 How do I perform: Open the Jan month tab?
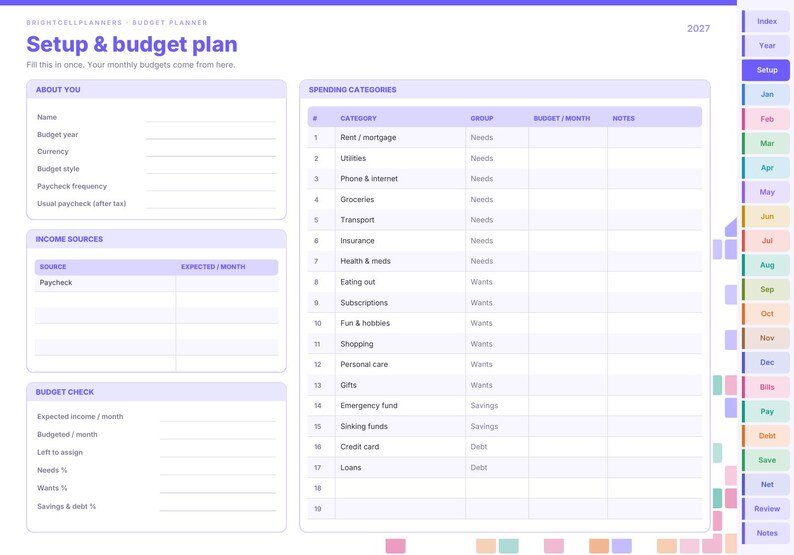[766, 94]
